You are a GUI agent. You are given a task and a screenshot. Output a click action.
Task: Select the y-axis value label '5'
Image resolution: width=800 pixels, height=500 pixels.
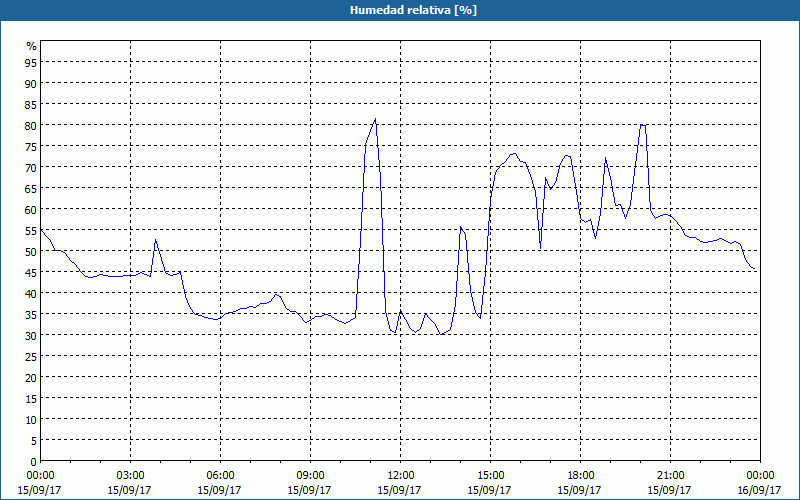click(34, 441)
